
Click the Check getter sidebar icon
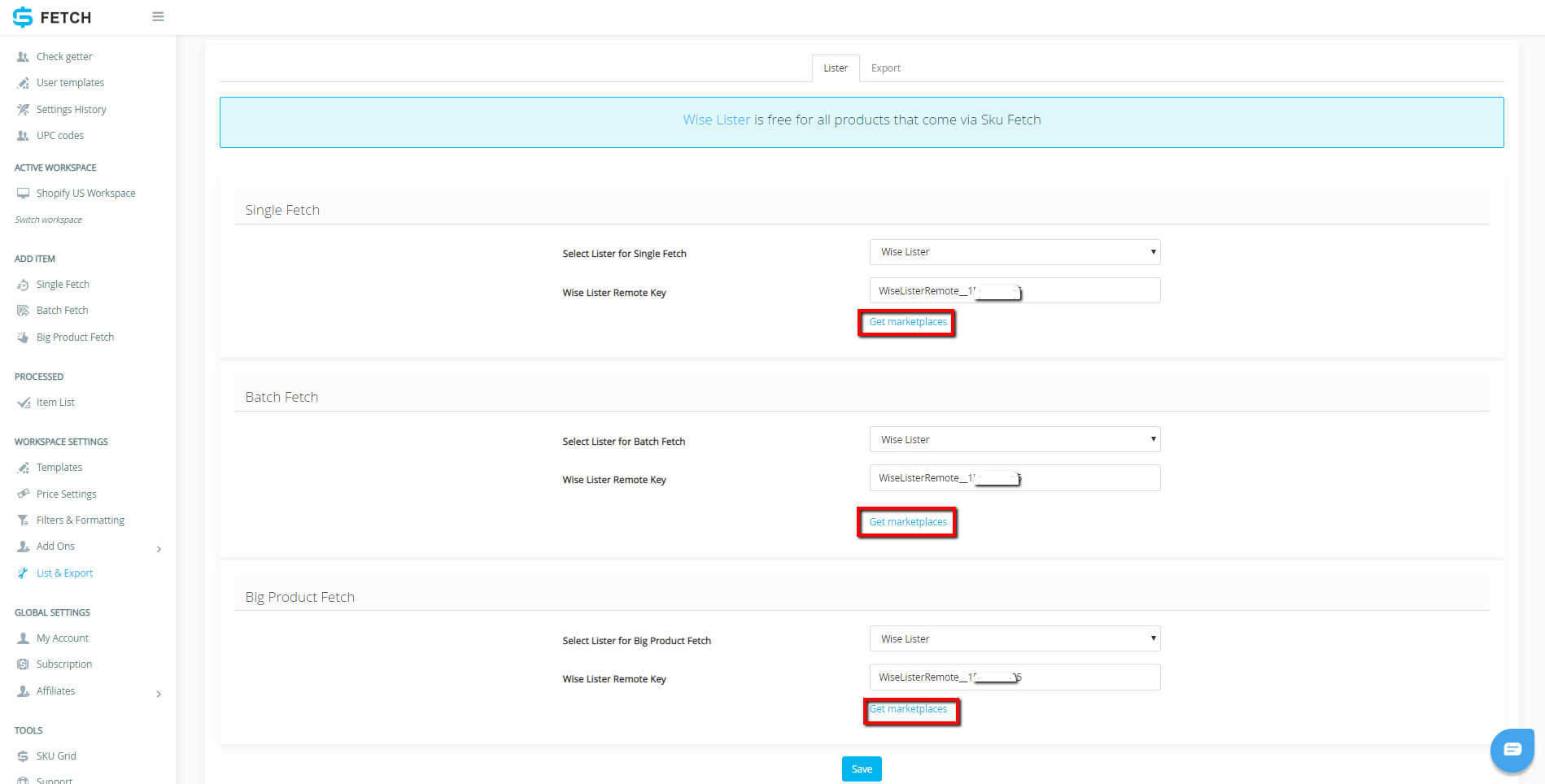click(23, 57)
